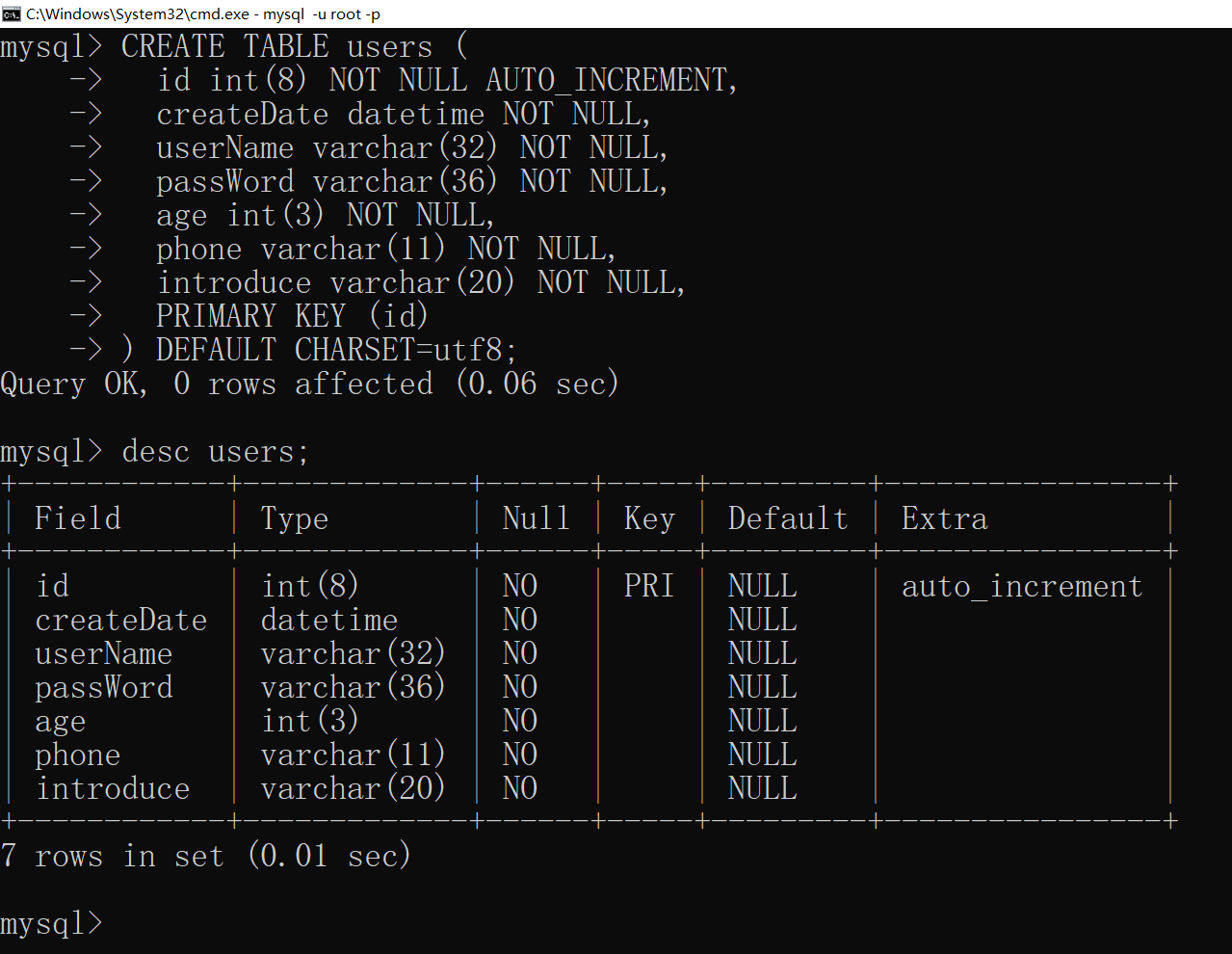Click the 'Query OK, 0 rows affected' message

coord(308,384)
